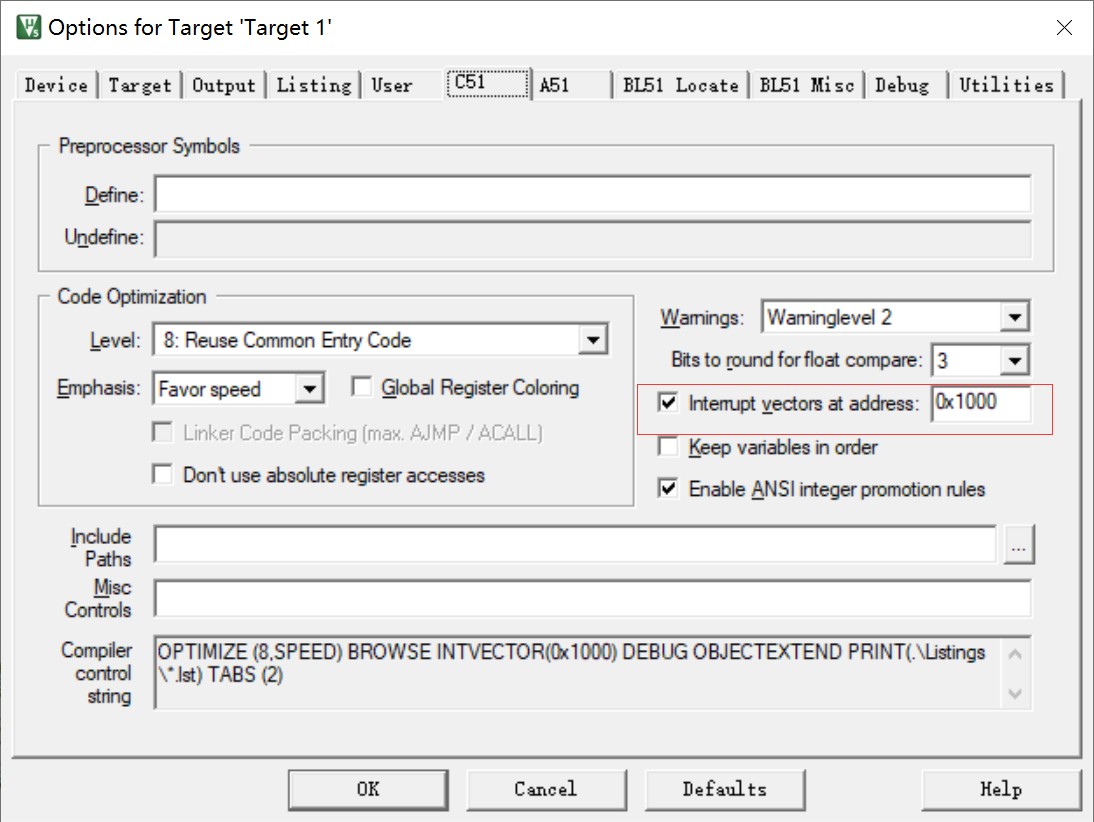
Task: Open the User tab
Action: coord(392,85)
